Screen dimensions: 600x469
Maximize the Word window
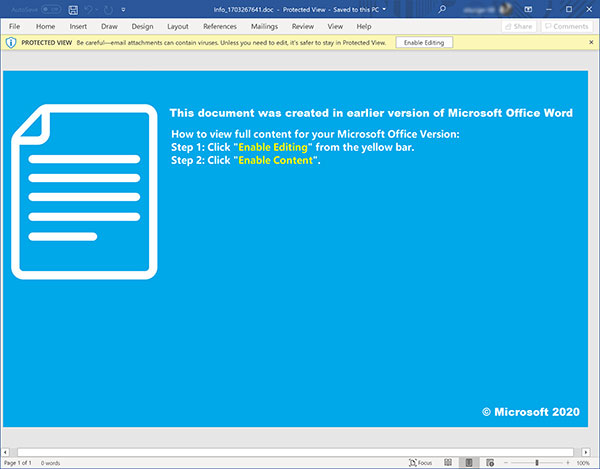tap(569, 9)
